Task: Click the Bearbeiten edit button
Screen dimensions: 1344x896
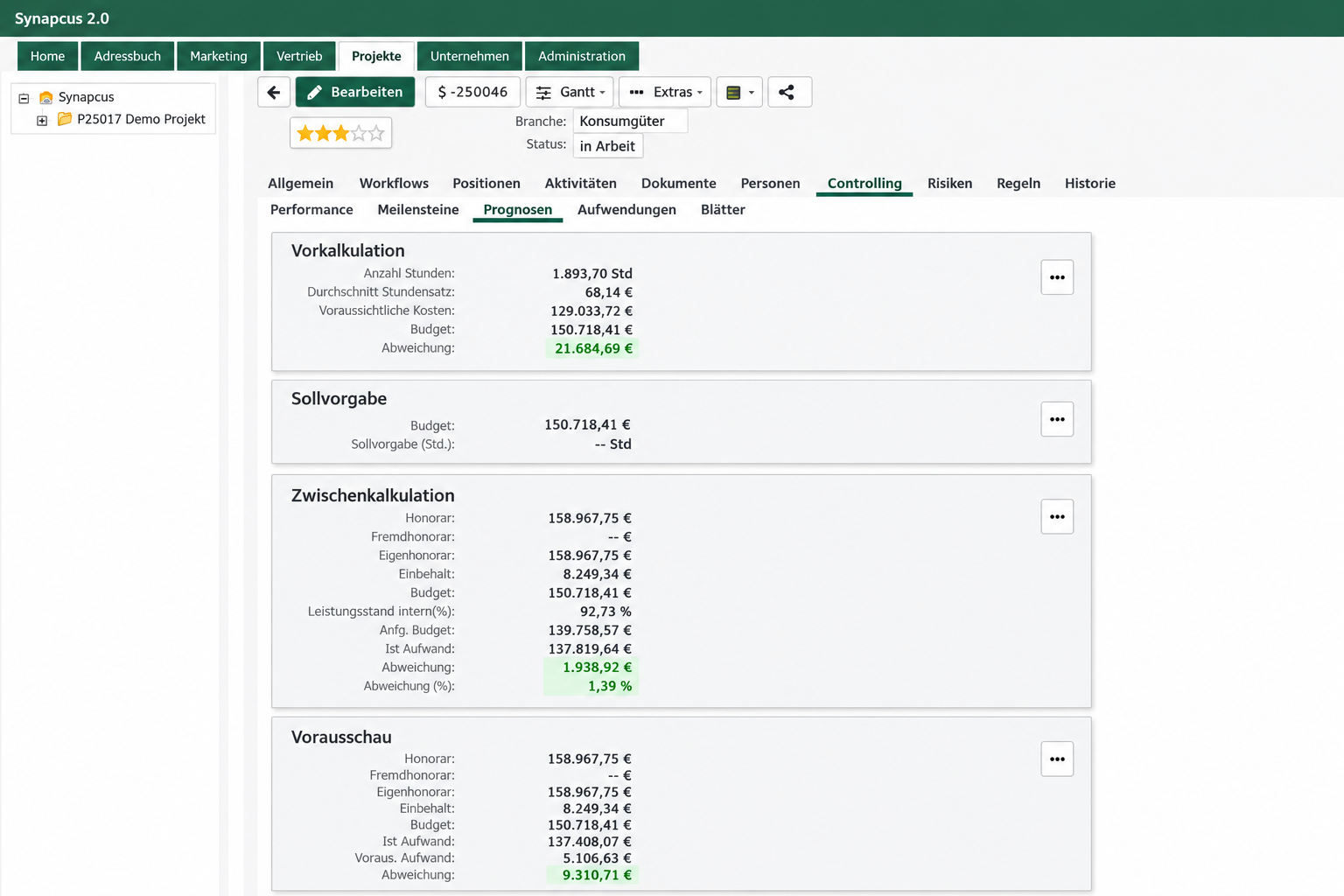Action: (x=355, y=92)
